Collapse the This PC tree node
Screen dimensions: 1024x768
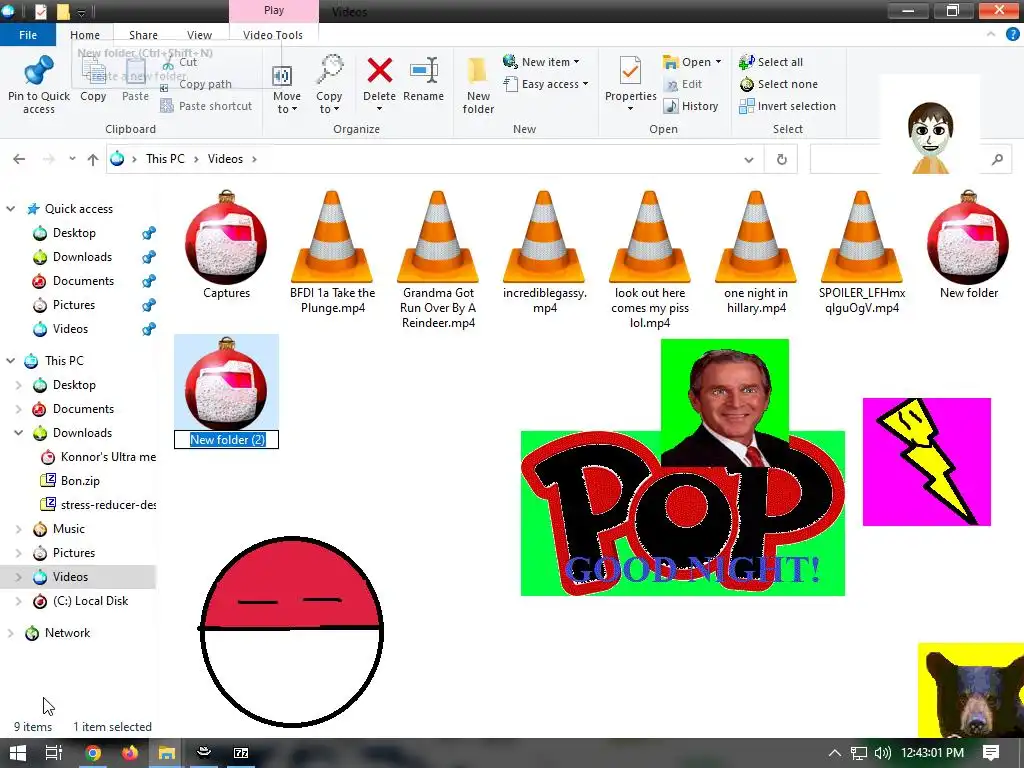click(10, 360)
